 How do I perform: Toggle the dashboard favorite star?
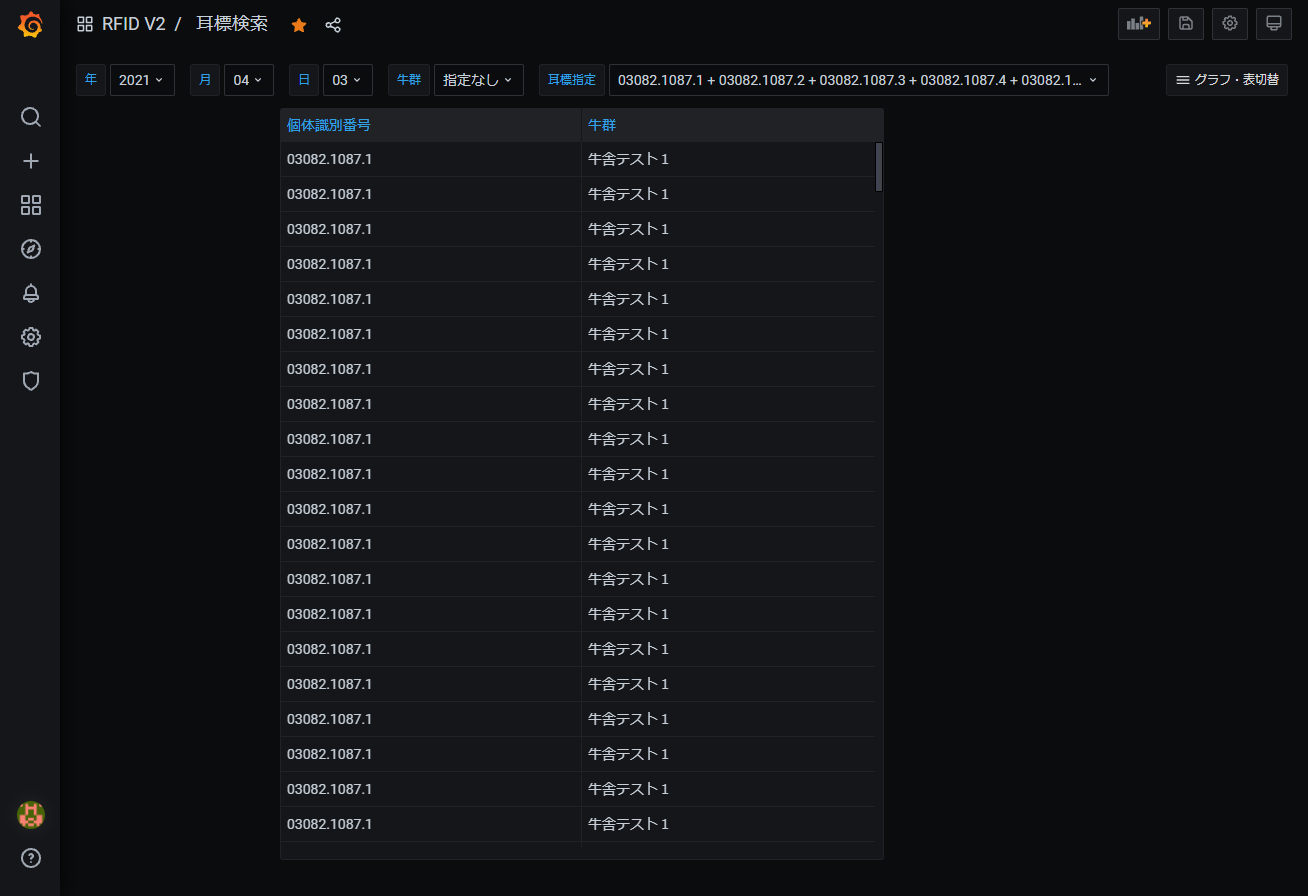click(x=298, y=25)
